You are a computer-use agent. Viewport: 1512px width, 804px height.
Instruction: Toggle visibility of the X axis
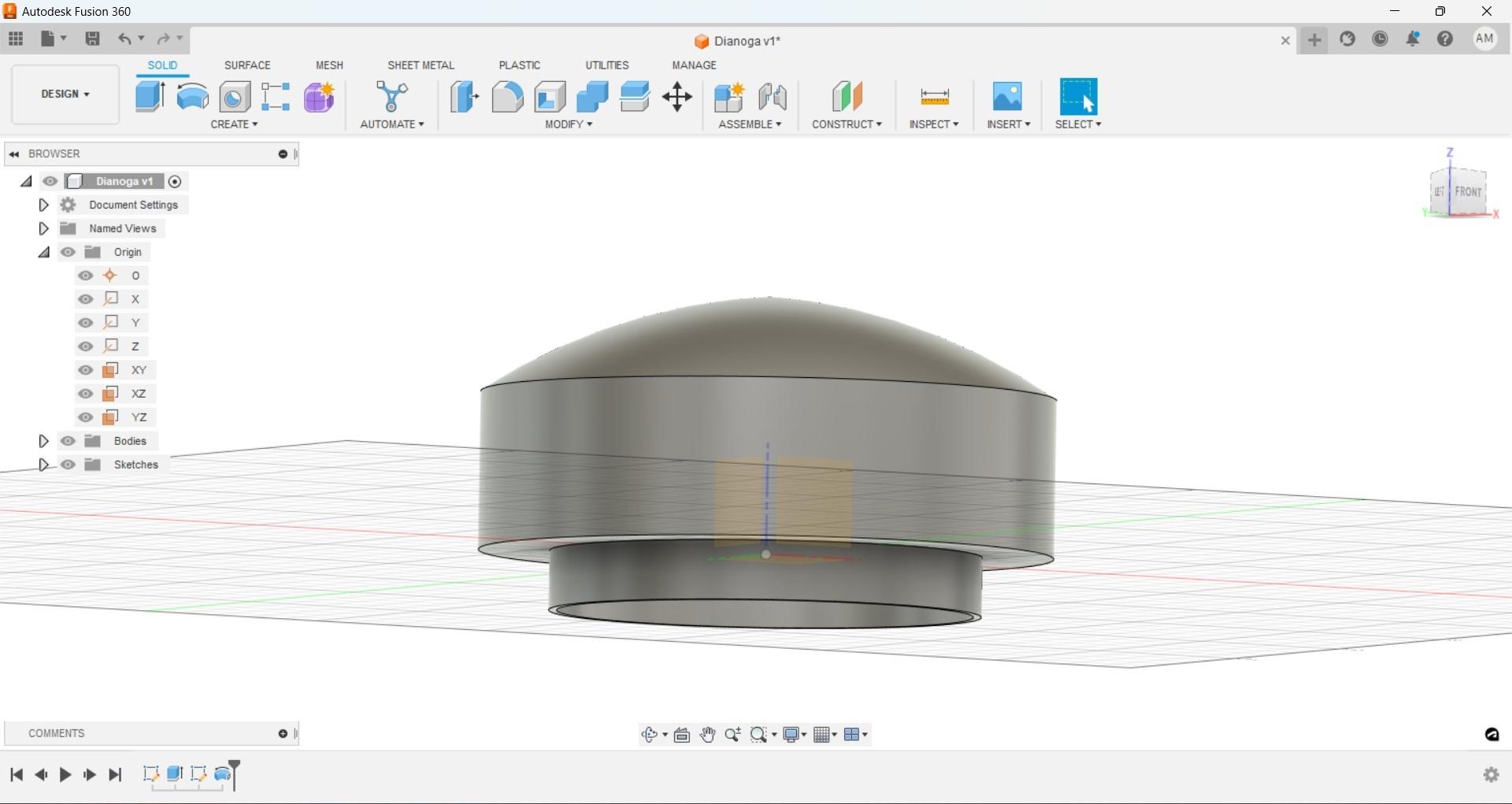coord(86,299)
